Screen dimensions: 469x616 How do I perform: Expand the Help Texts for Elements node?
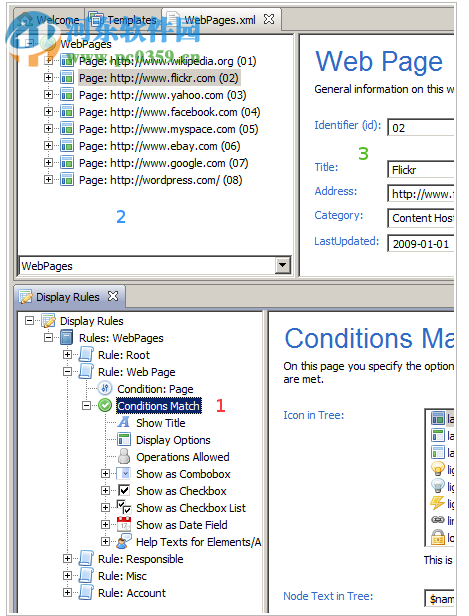coord(105,541)
